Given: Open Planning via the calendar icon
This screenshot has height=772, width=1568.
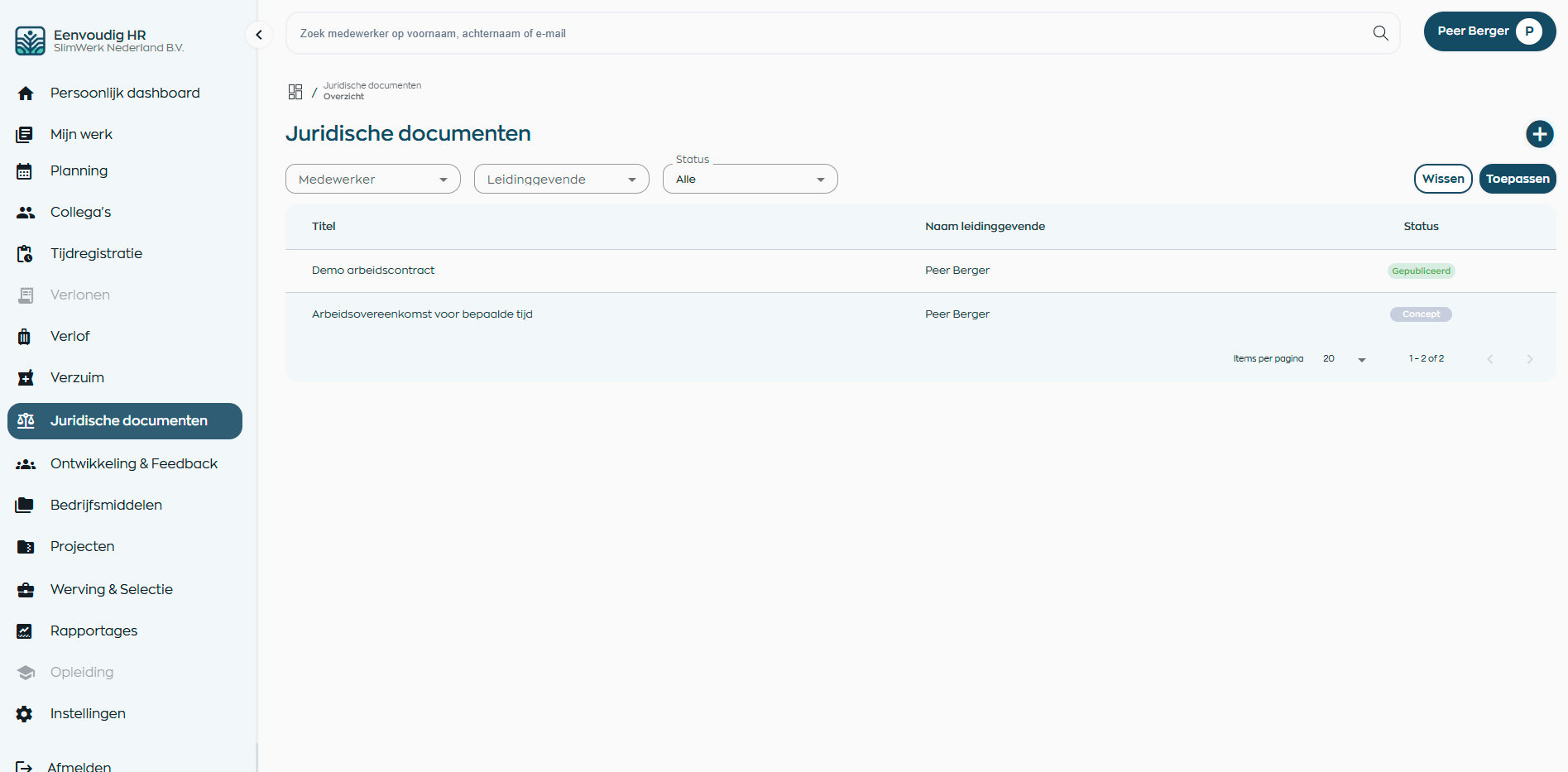Looking at the screenshot, I should (x=25, y=170).
